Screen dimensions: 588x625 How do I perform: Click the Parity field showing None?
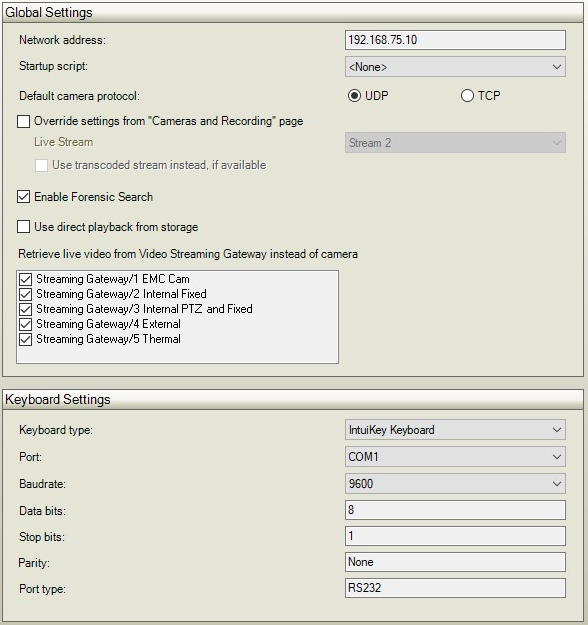pyautogui.click(x=455, y=562)
